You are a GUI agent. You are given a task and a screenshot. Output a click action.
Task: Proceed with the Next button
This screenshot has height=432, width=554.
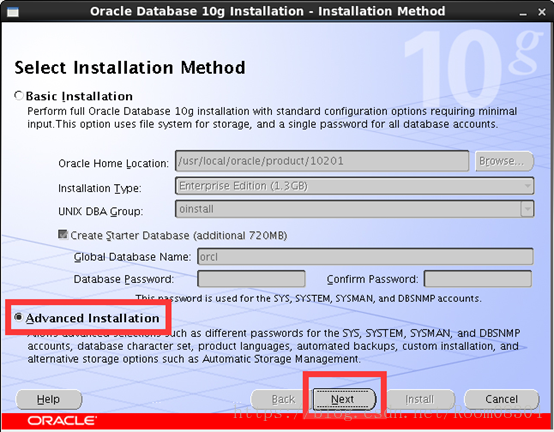pos(344,400)
